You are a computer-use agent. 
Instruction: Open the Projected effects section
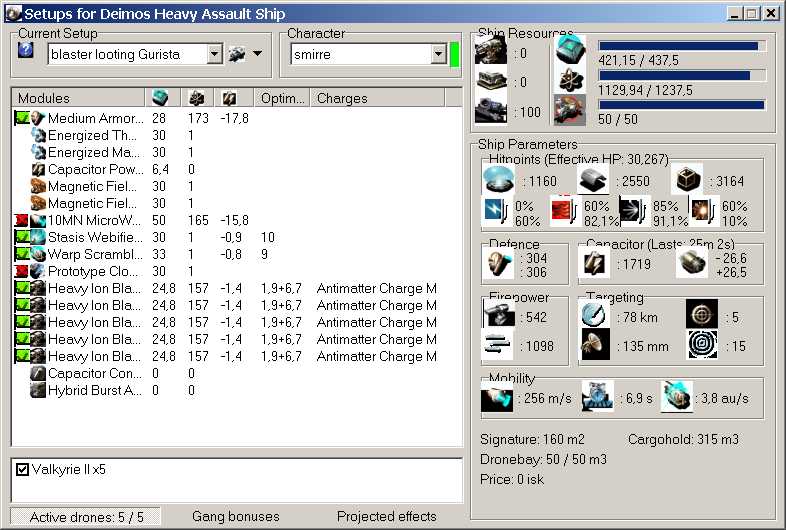click(386, 516)
